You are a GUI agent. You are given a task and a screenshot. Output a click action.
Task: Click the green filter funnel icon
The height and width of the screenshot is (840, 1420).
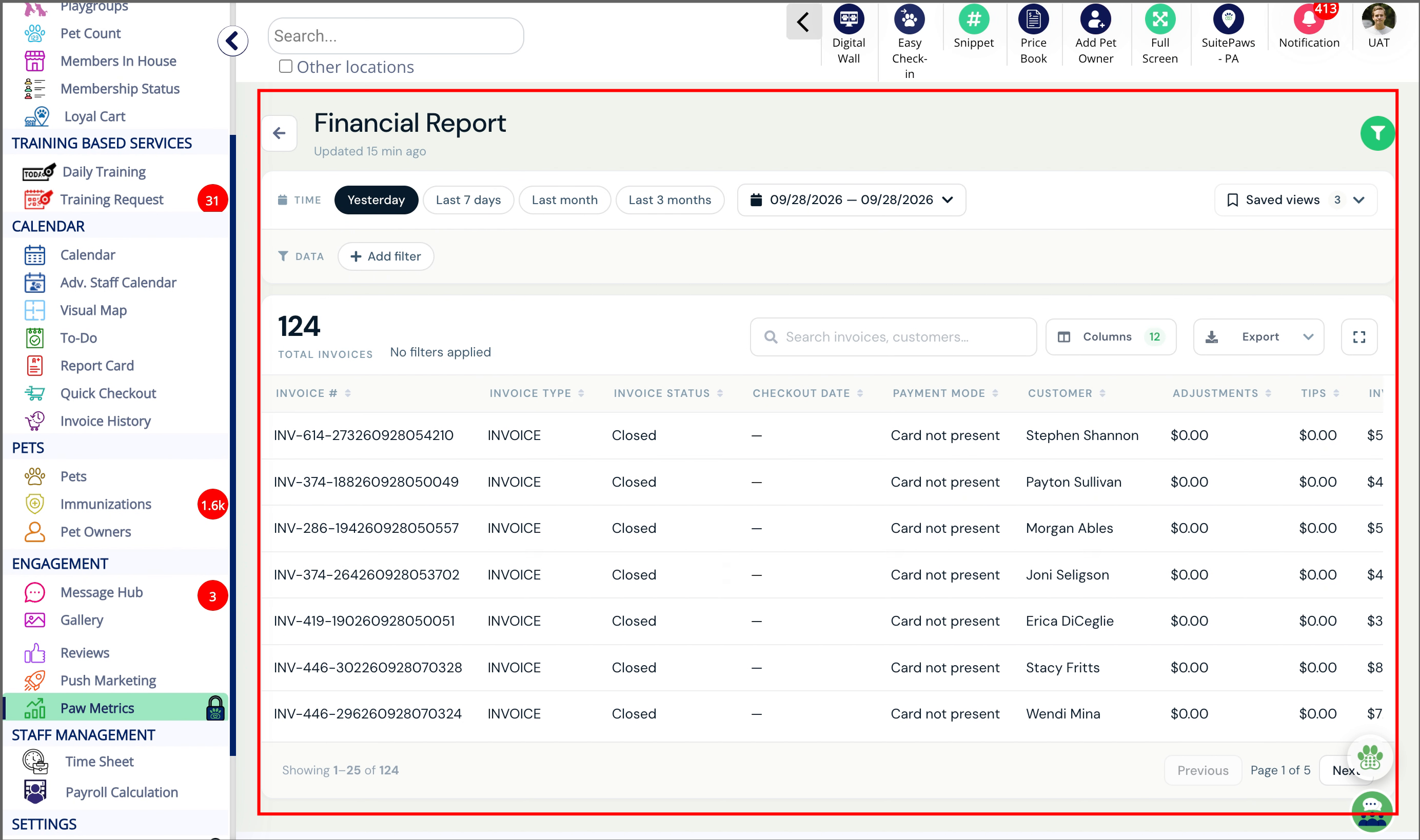click(1377, 133)
